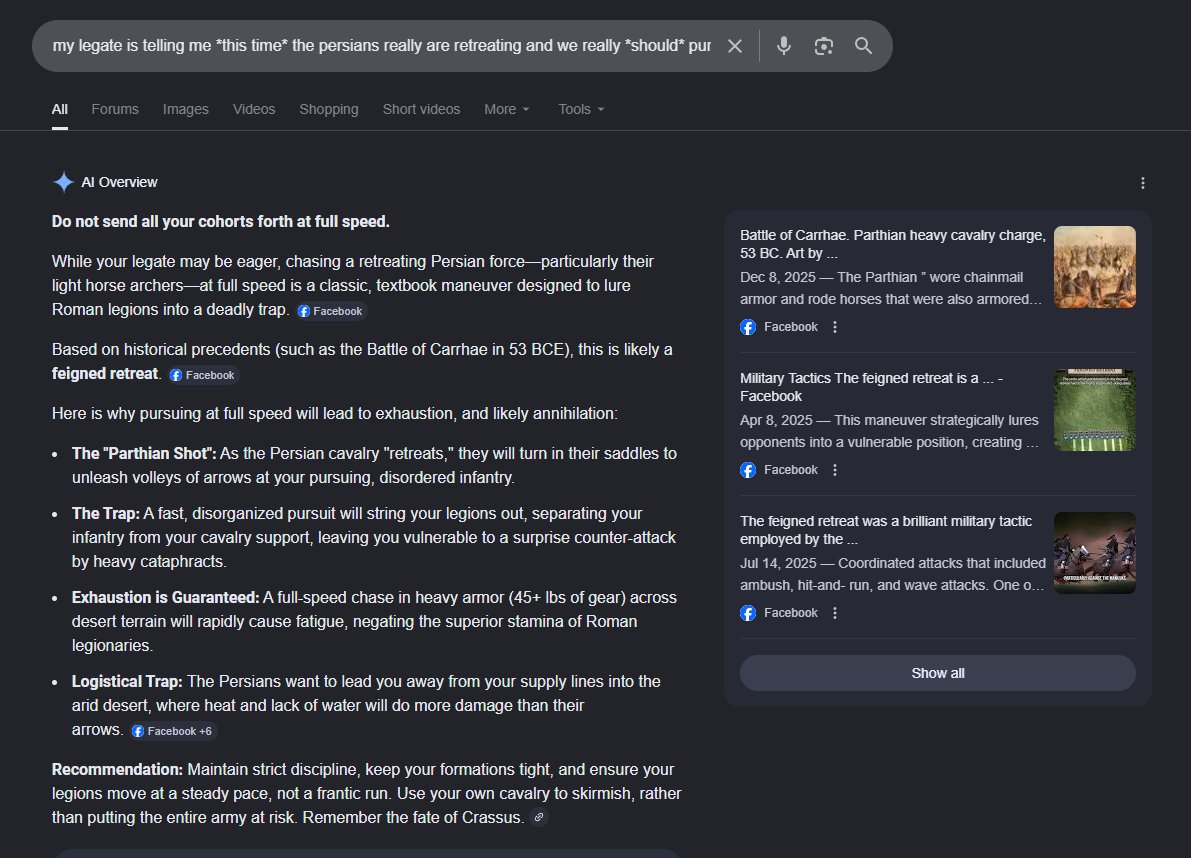The width and height of the screenshot is (1191, 858).
Task: Switch to the Images tab
Action: point(185,109)
